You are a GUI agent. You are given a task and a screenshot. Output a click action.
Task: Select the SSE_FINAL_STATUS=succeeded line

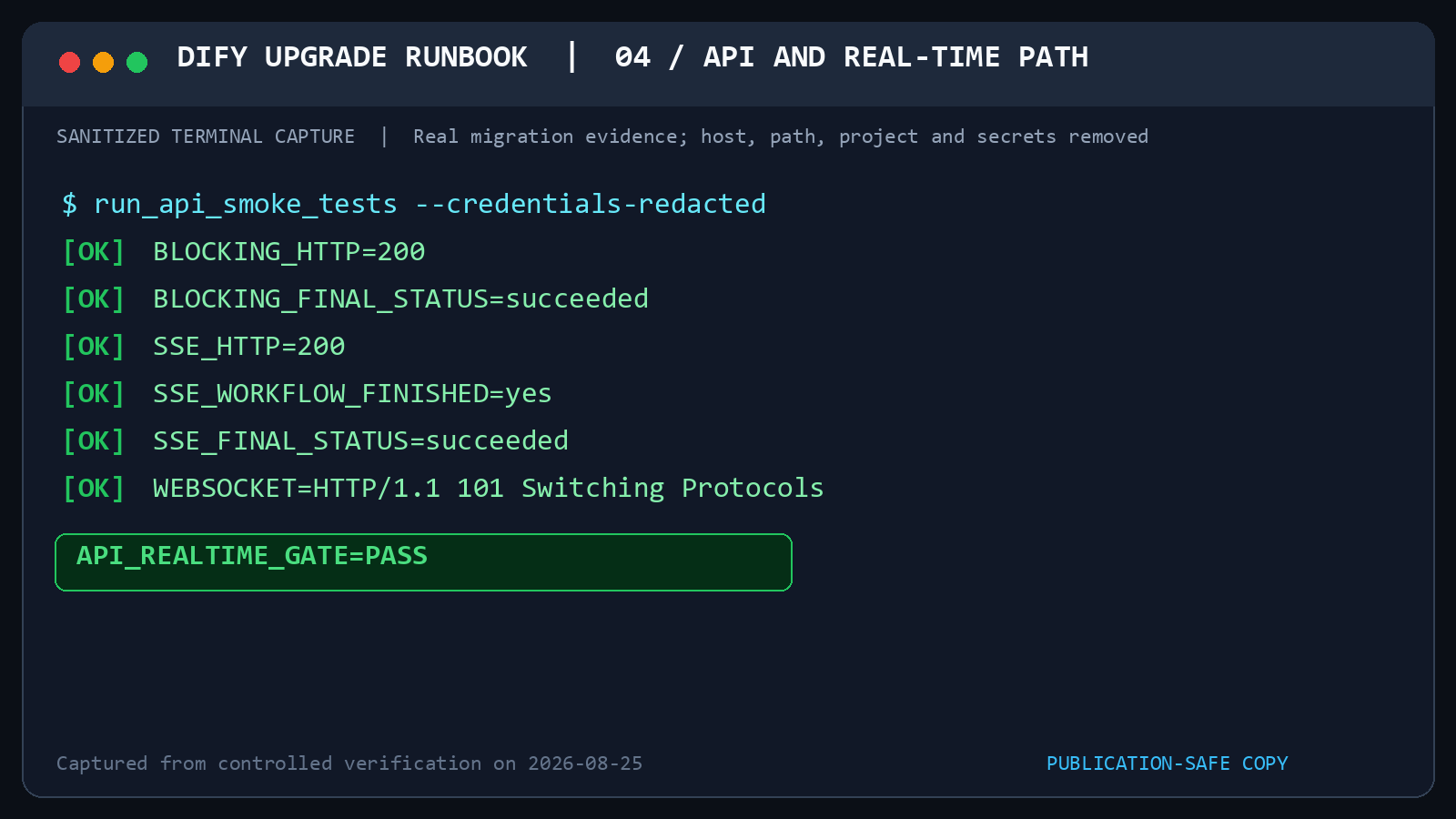316,440
